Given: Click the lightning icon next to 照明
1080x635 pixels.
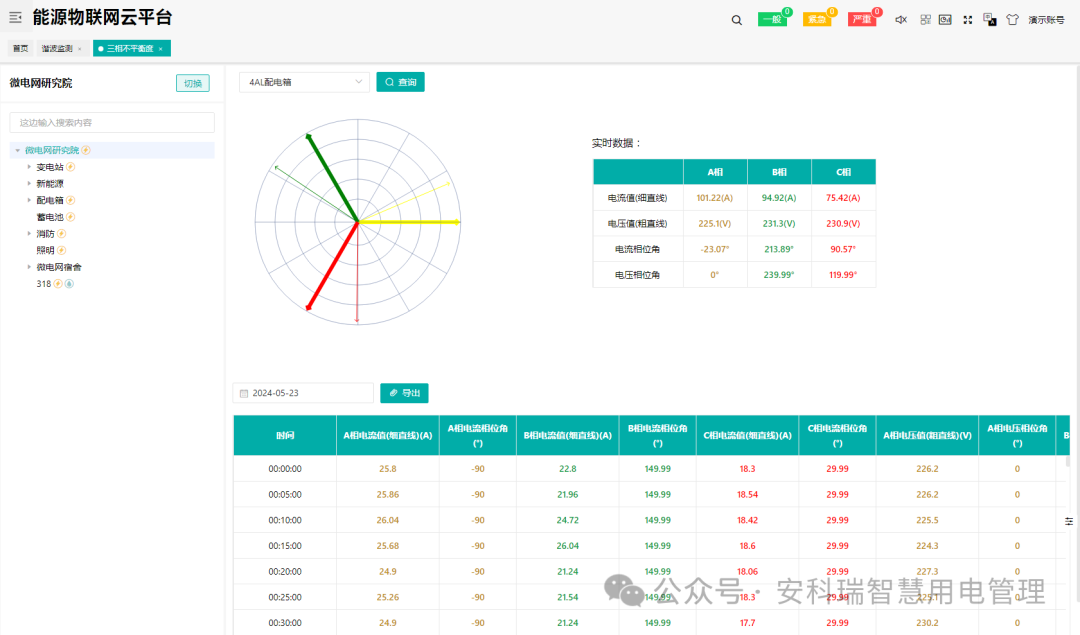Looking at the screenshot, I should pos(61,250).
